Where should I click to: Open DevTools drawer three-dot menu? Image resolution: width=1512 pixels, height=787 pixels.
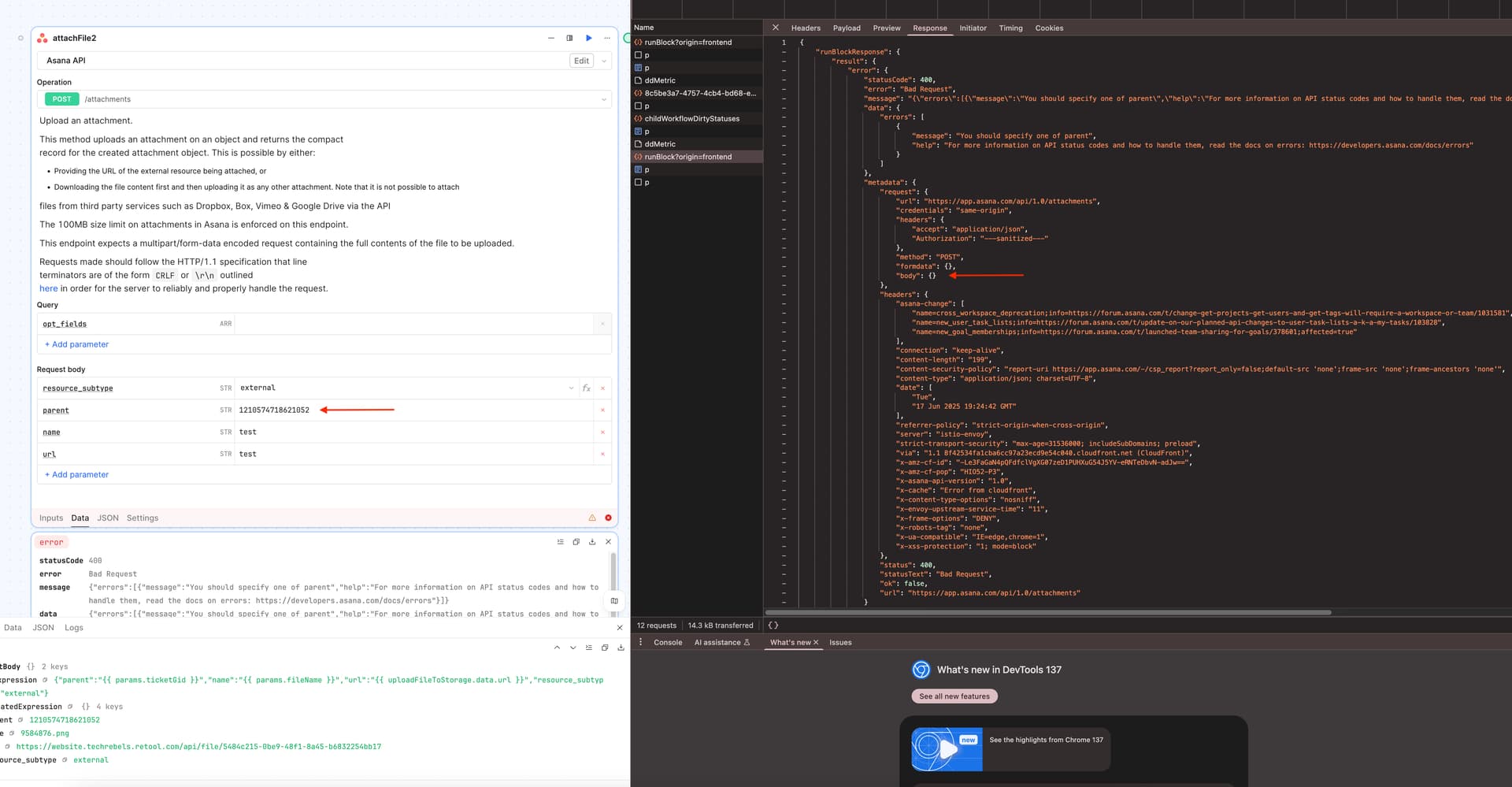tap(640, 642)
